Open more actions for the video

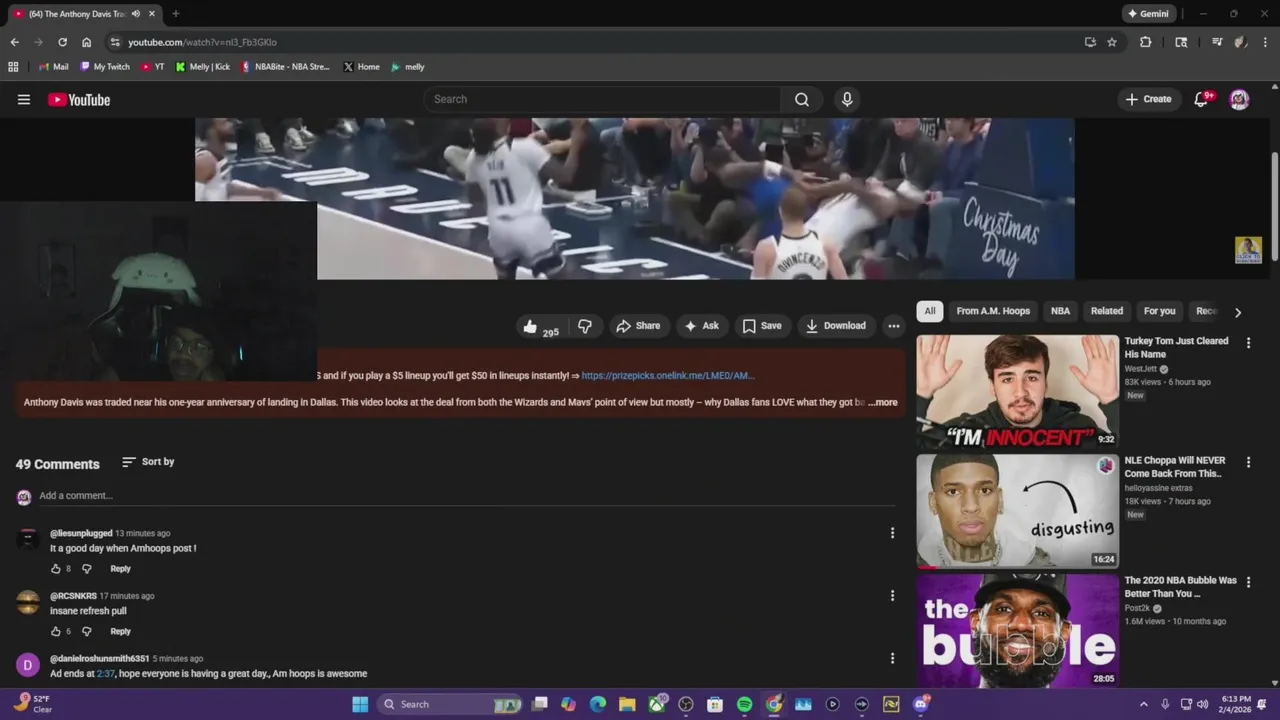coord(894,326)
